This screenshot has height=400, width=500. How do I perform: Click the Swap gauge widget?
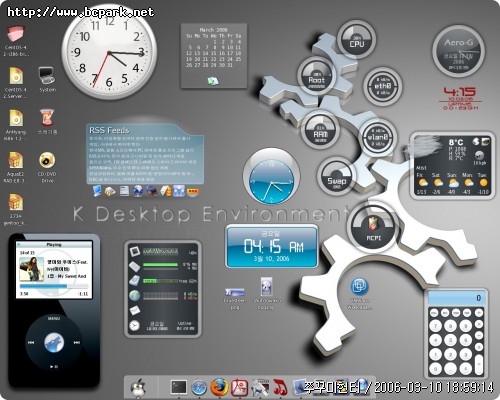[x=336, y=176]
